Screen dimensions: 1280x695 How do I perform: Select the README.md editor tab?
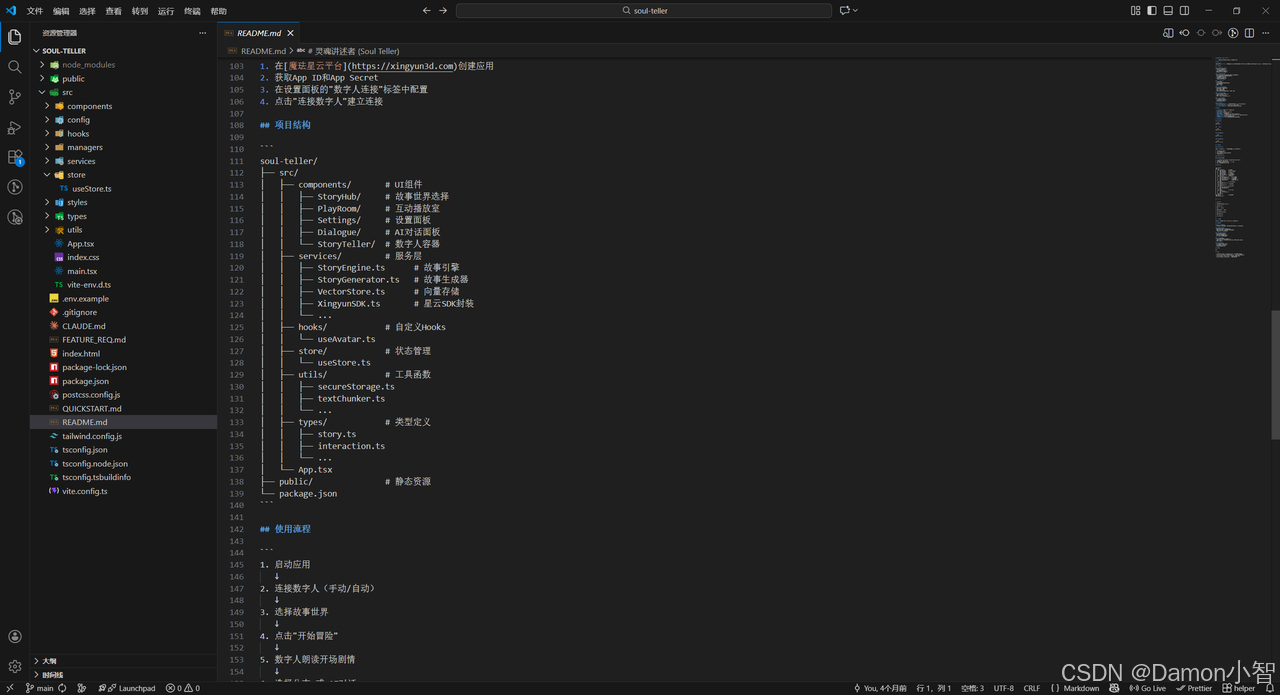(258, 33)
